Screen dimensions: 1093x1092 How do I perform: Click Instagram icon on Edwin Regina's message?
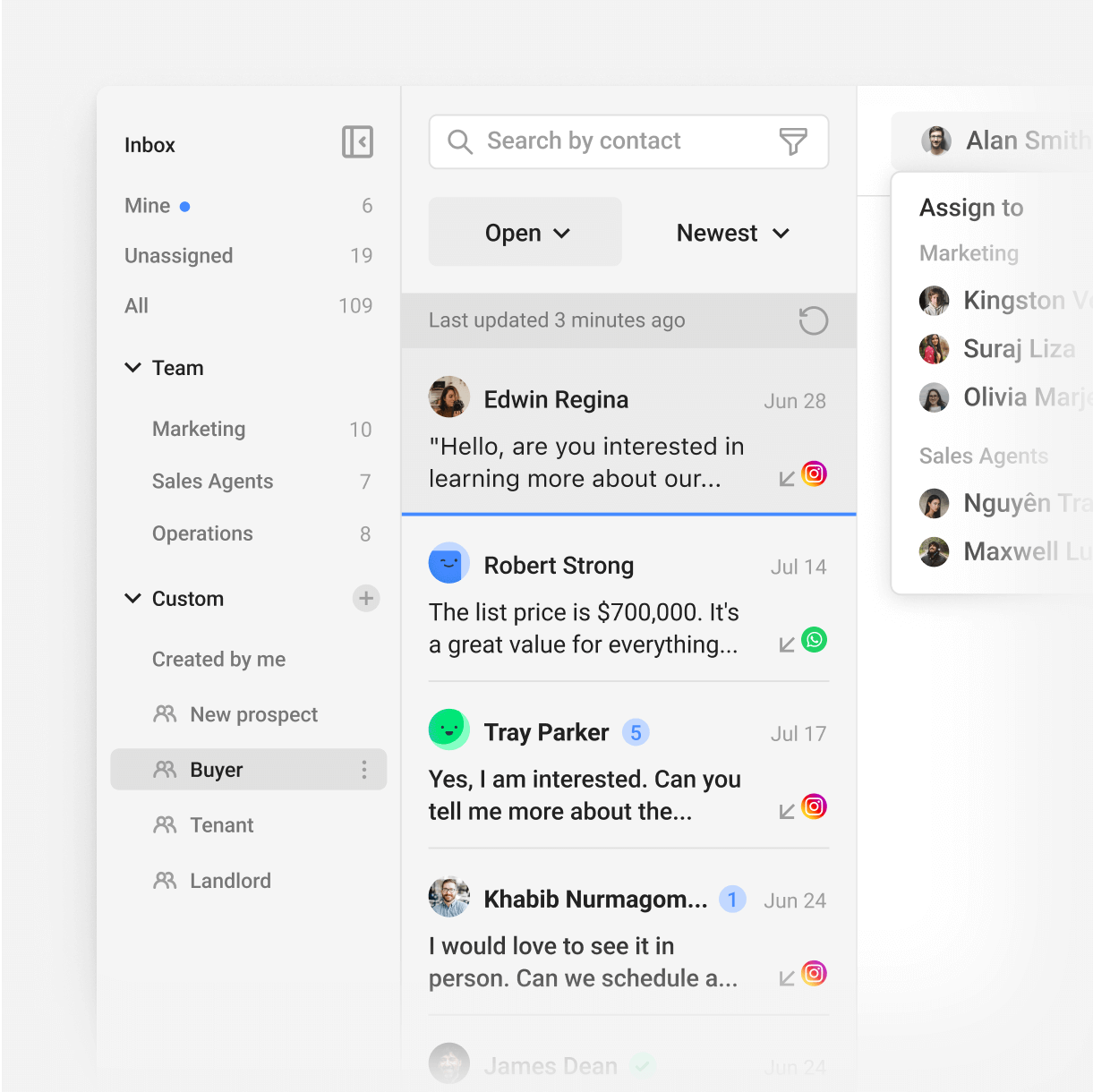click(x=814, y=473)
